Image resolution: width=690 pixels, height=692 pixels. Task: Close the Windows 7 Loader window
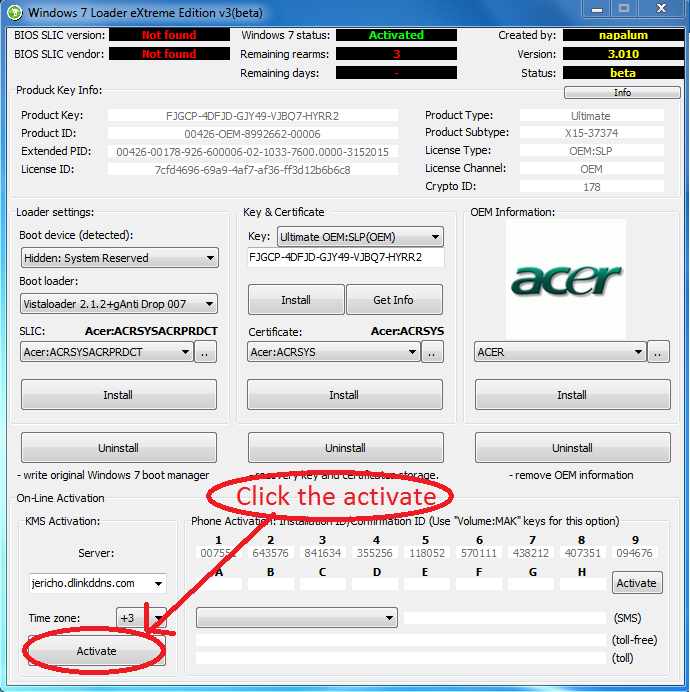coord(661,9)
